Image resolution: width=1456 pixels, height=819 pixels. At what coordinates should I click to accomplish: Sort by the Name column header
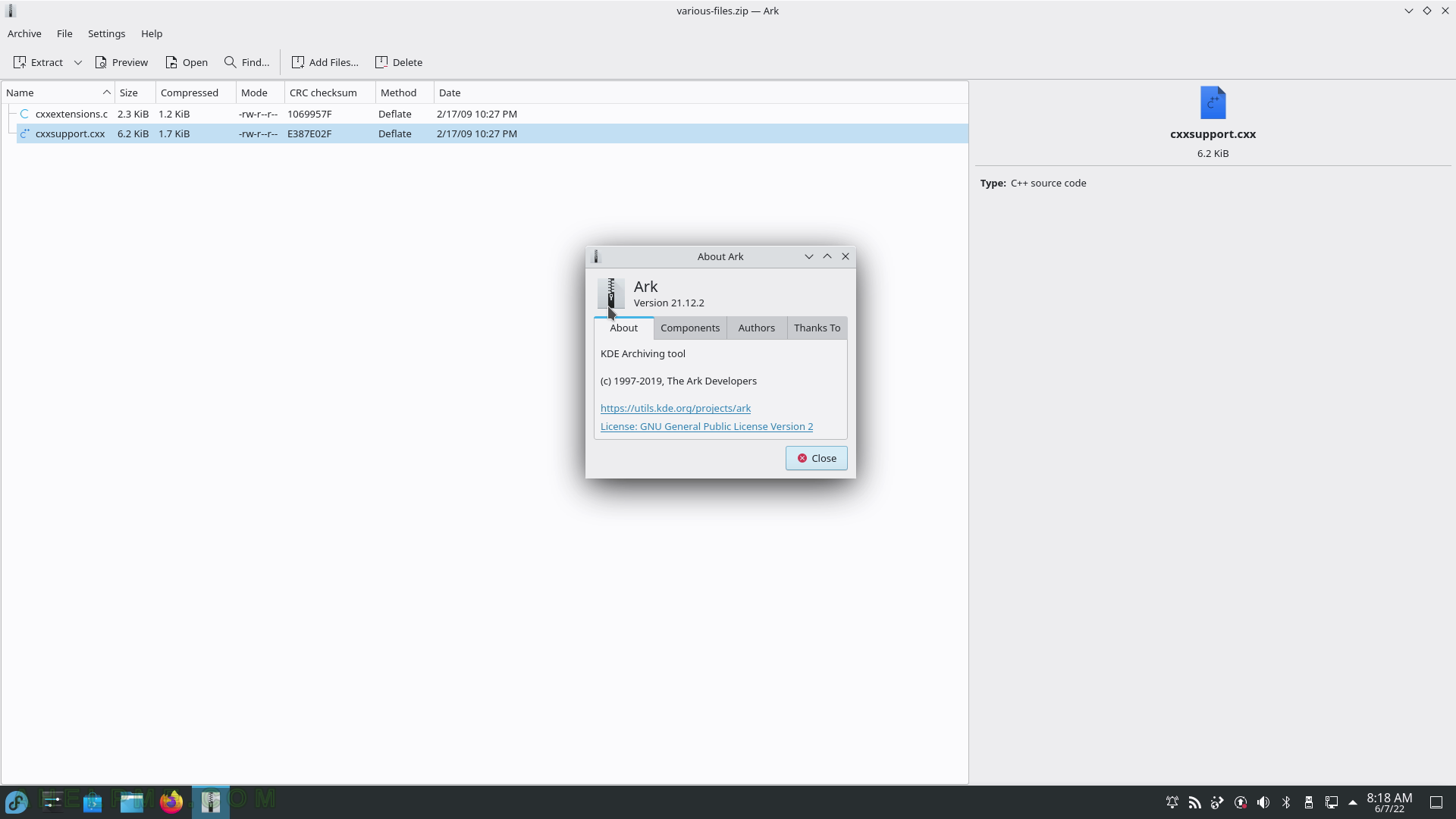pyautogui.click(x=58, y=93)
